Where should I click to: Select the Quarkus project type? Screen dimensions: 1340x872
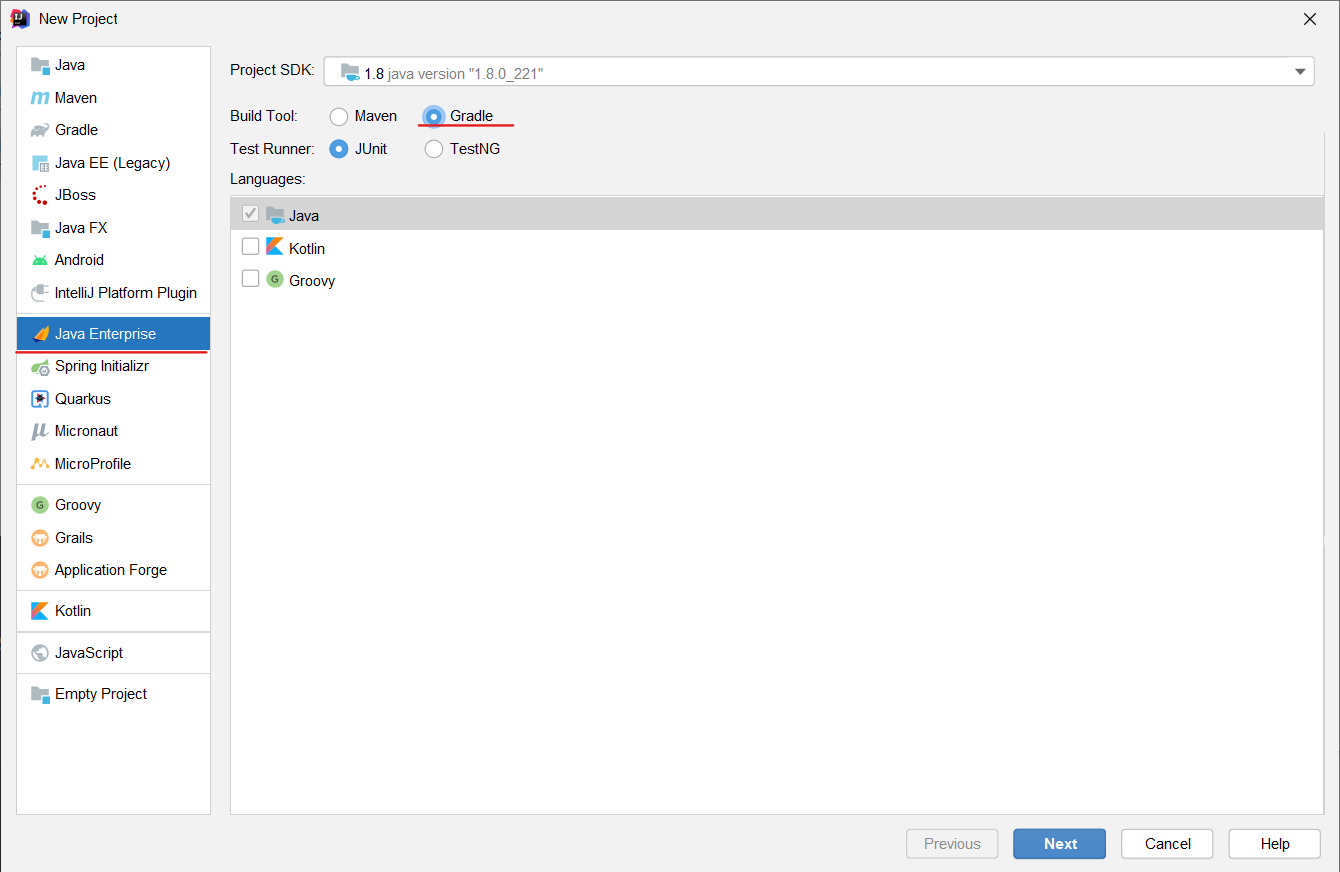click(113, 399)
